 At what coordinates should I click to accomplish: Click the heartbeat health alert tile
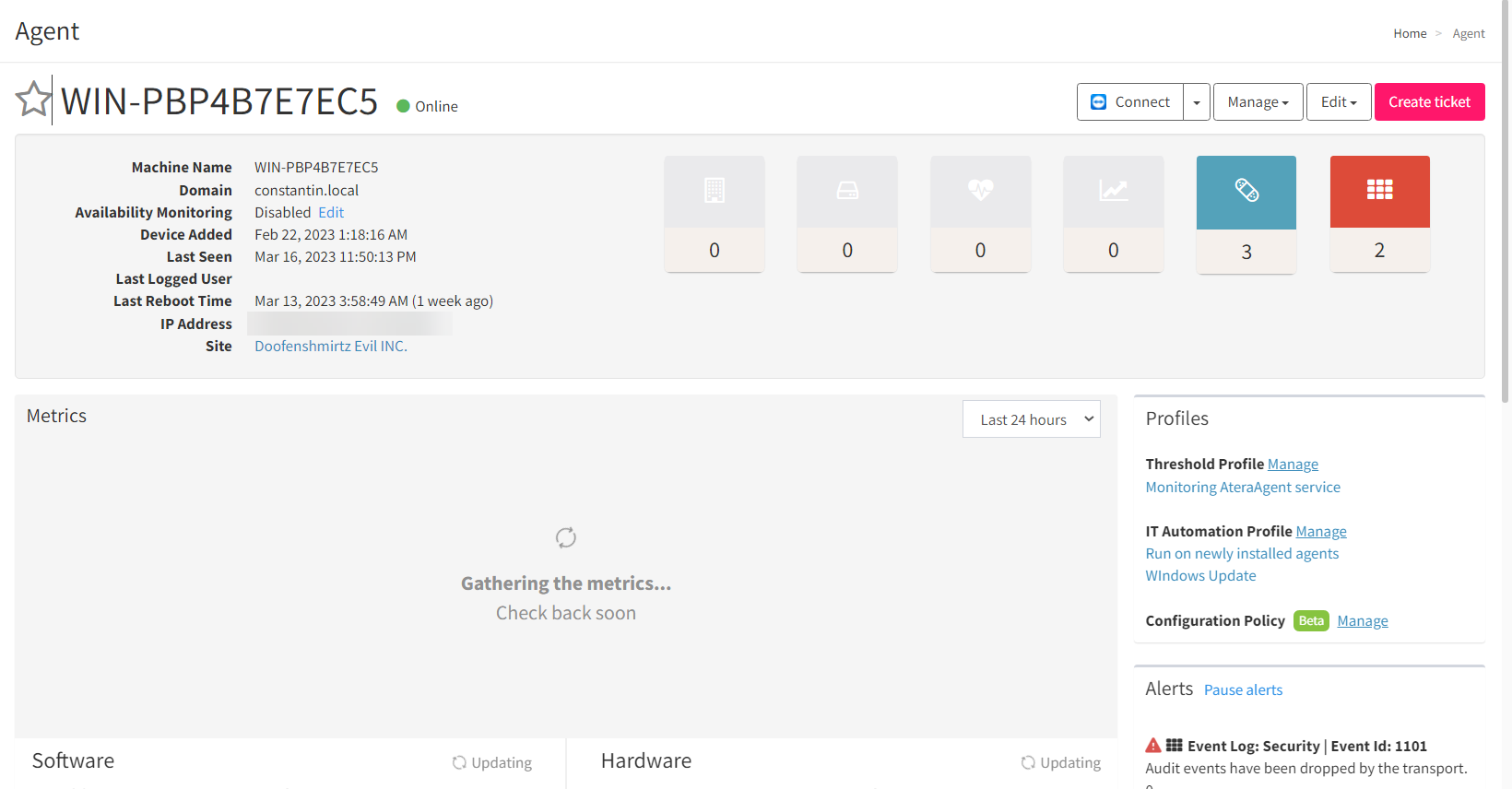tap(980, 213)
